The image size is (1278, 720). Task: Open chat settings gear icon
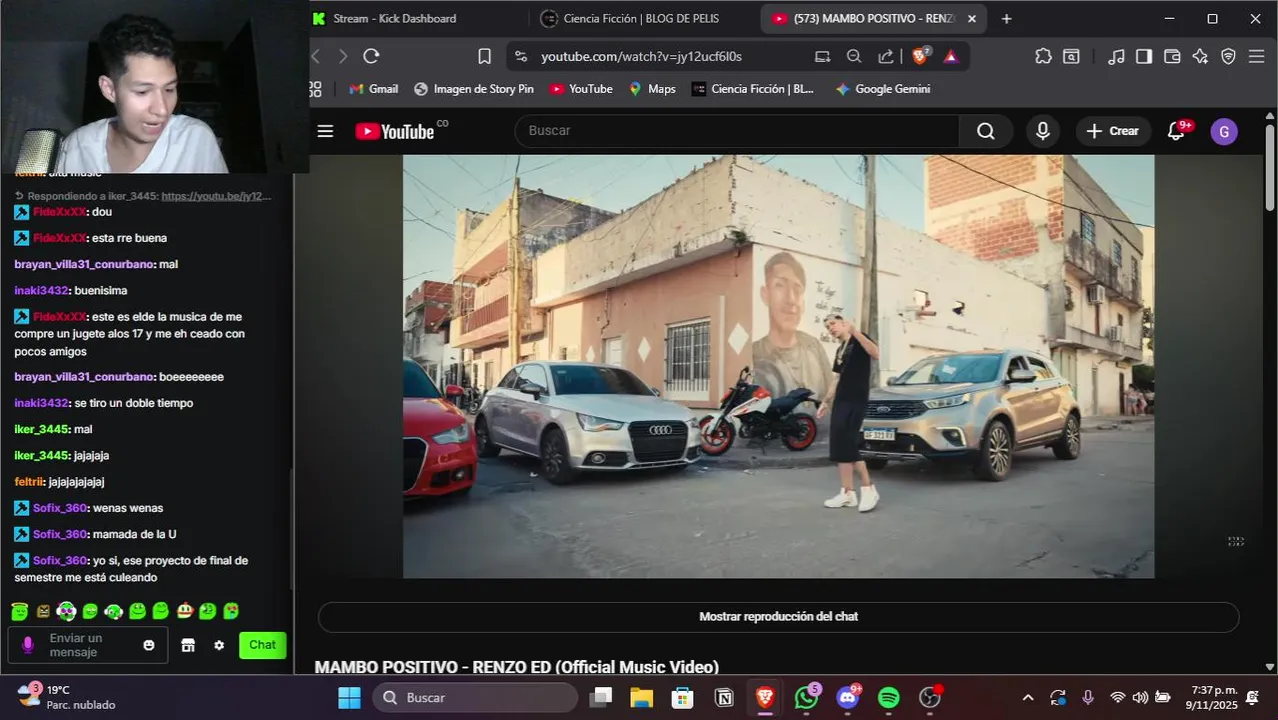(219, 645)
